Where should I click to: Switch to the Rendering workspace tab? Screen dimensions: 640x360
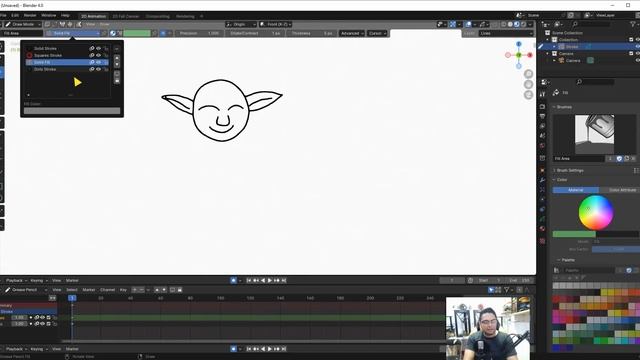[185, 16]
